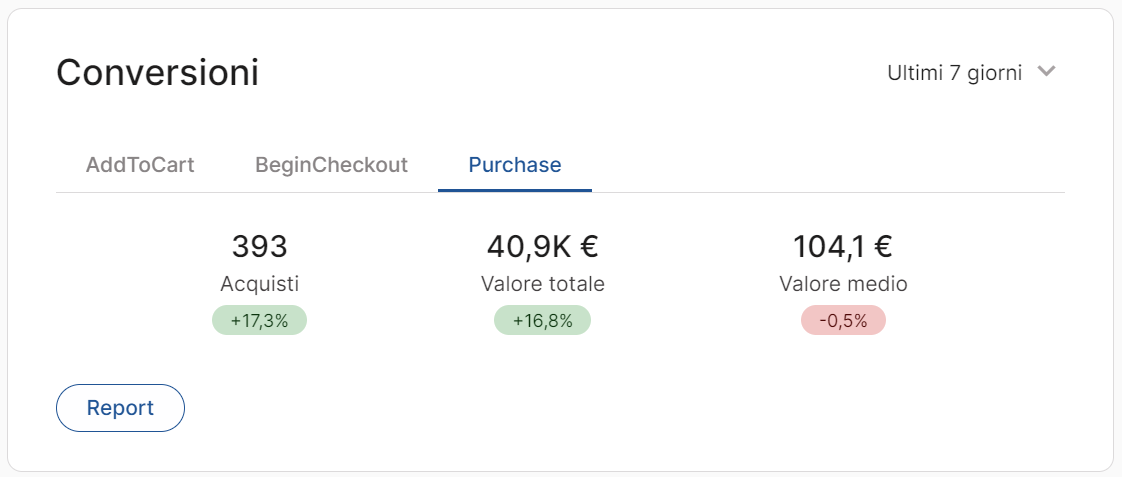This screenshot has width=1122, height=477.
Task: Click the Valore medio label
Action: coord(843,284)
